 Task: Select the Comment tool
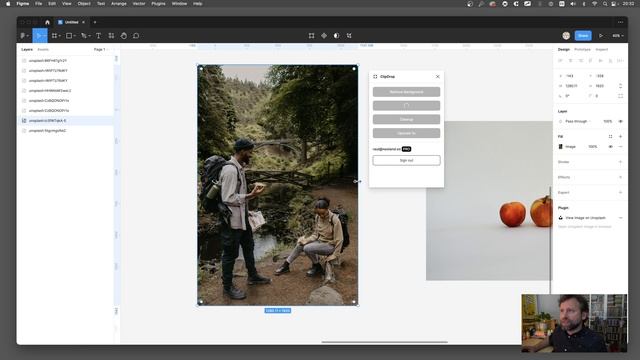(136, 36)
